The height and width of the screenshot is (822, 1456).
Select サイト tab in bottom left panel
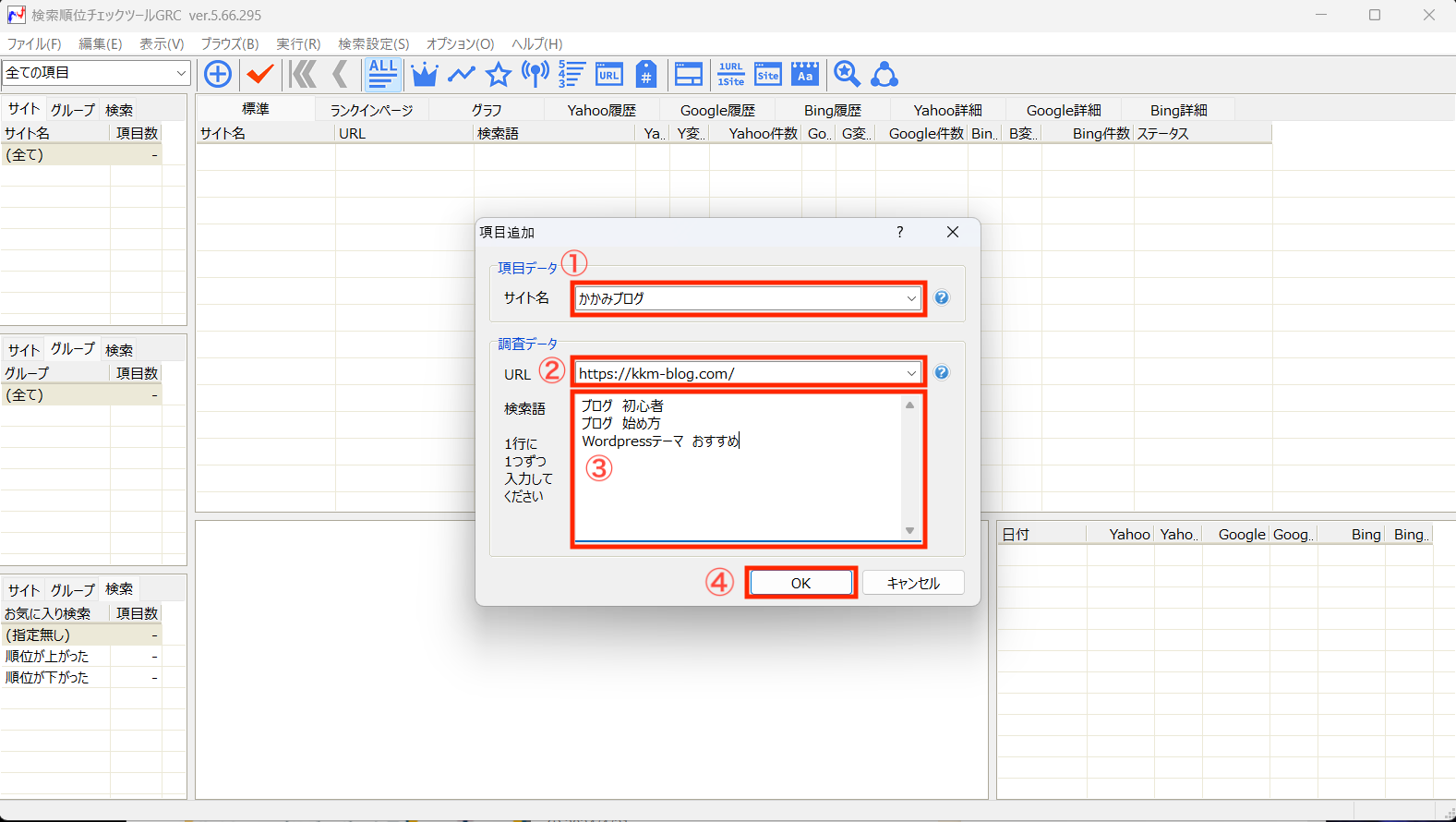[23, 589]
